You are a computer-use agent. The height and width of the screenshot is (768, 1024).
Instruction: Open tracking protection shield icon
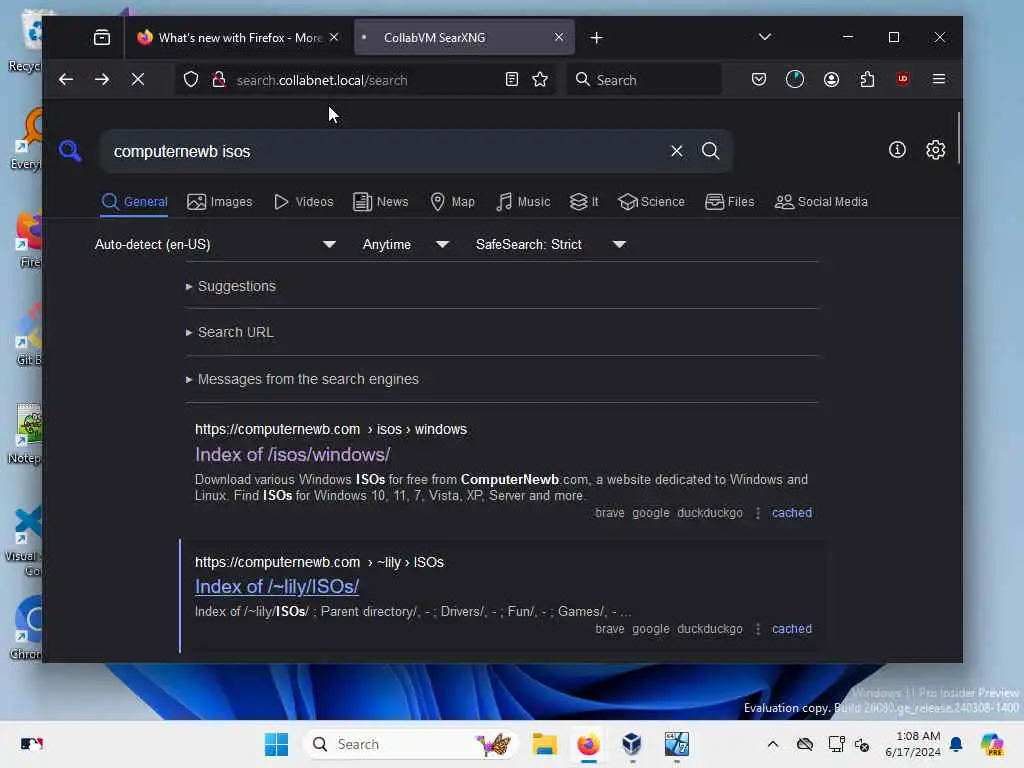click(191, 80)
